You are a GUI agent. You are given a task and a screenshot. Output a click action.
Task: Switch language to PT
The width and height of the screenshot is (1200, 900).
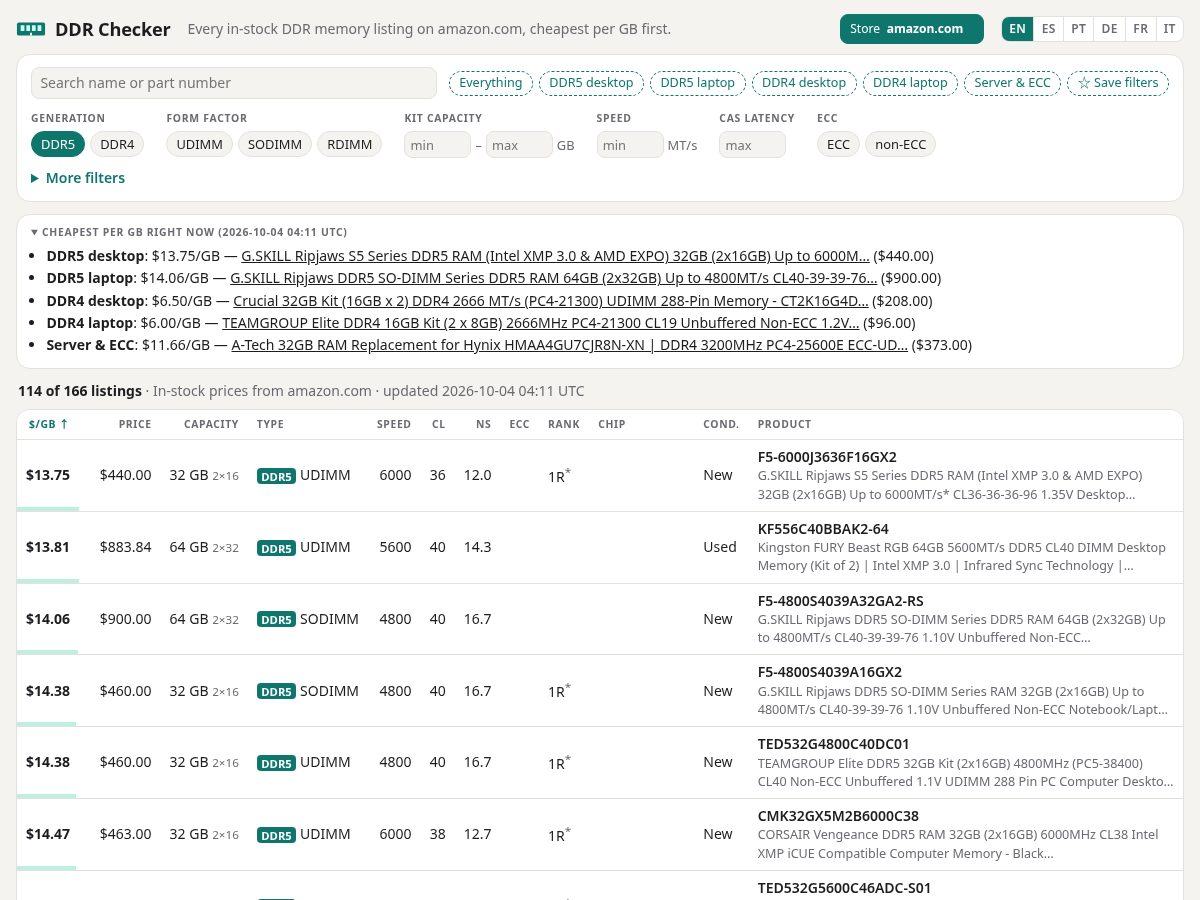tap(1078, 29)
